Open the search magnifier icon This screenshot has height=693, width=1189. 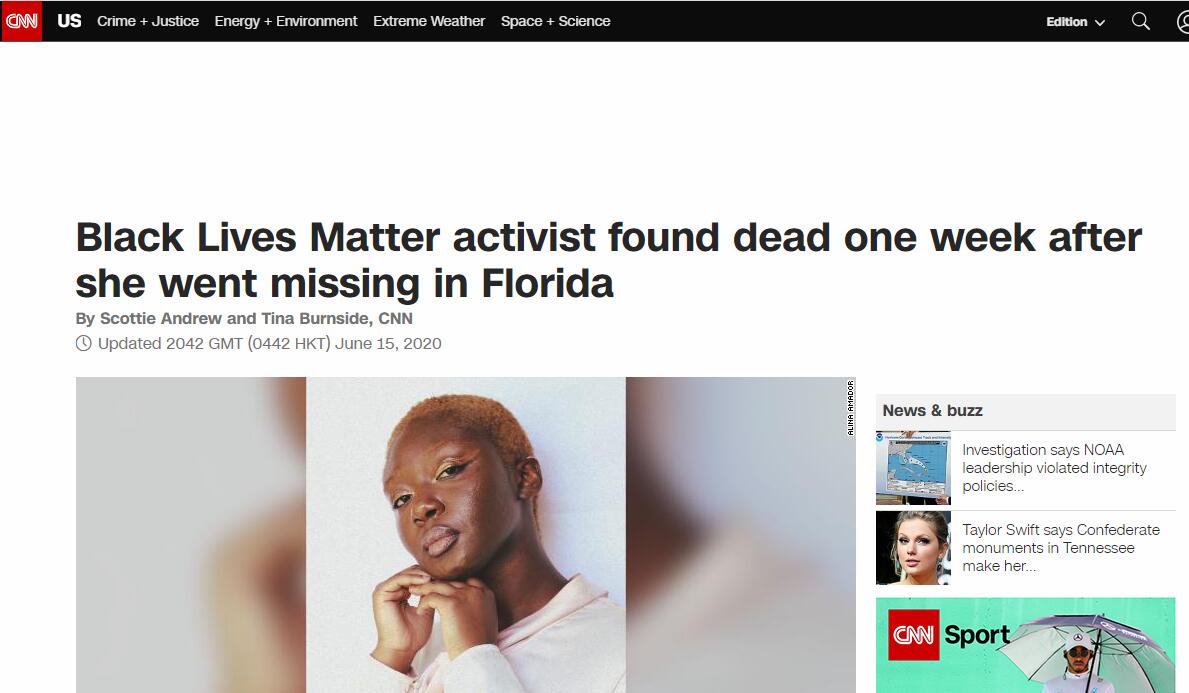1140,21
